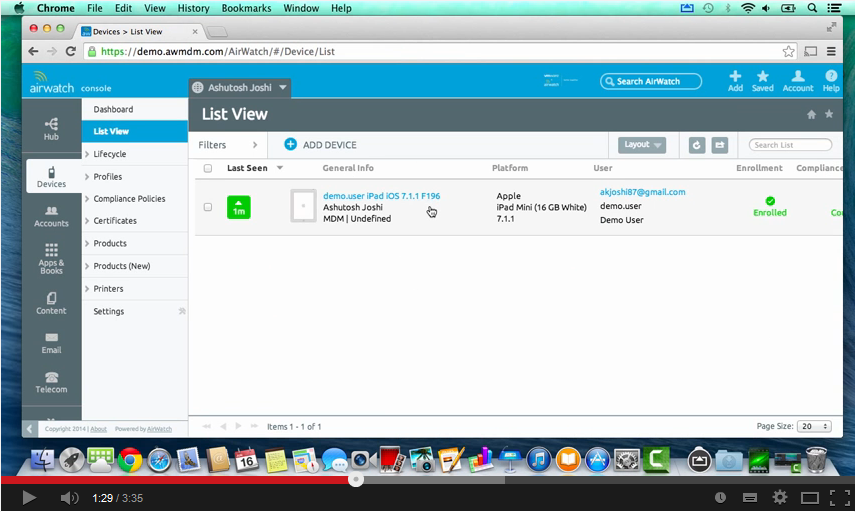Expand the Filters panel
855x512 pixels.
[x=227, y=145]
